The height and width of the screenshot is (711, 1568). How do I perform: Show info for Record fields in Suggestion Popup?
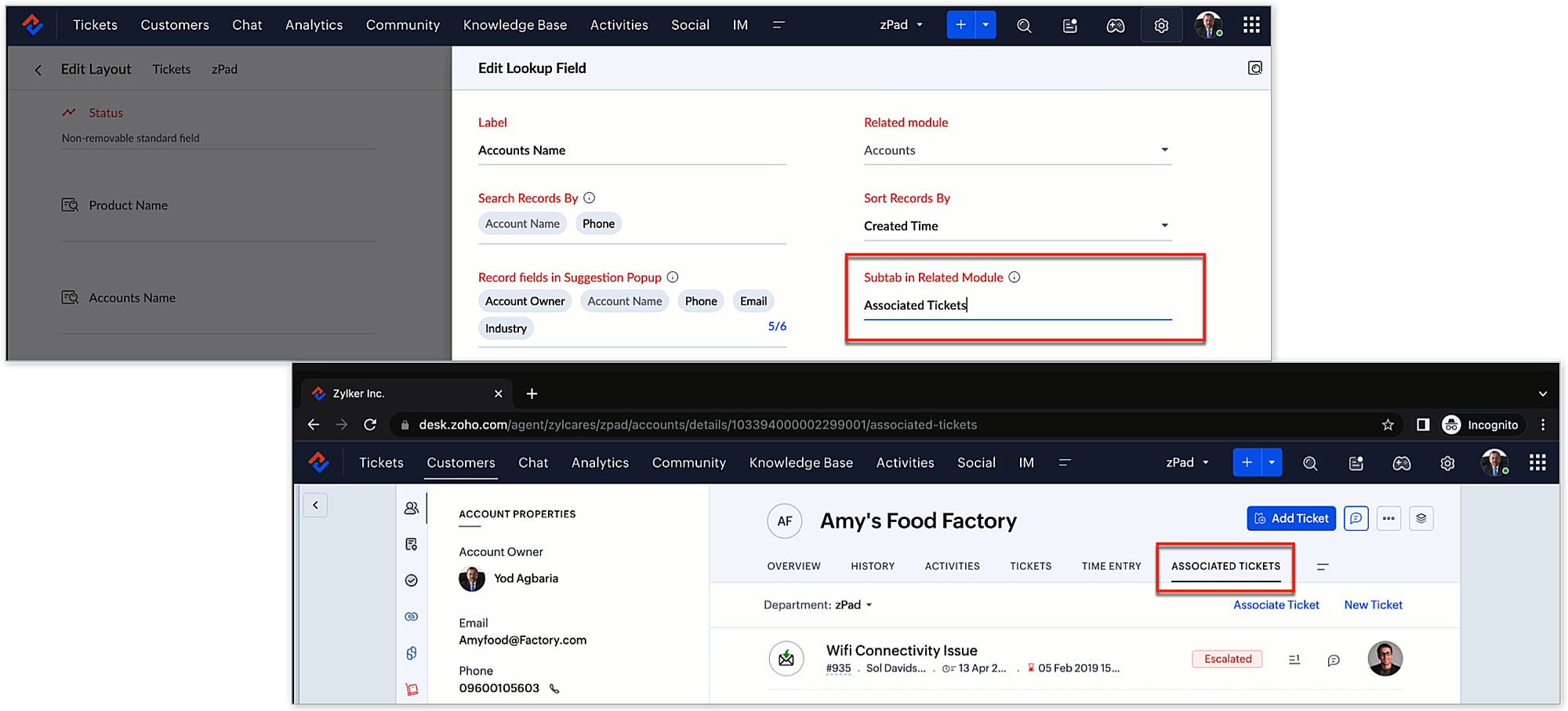point(673,278)
